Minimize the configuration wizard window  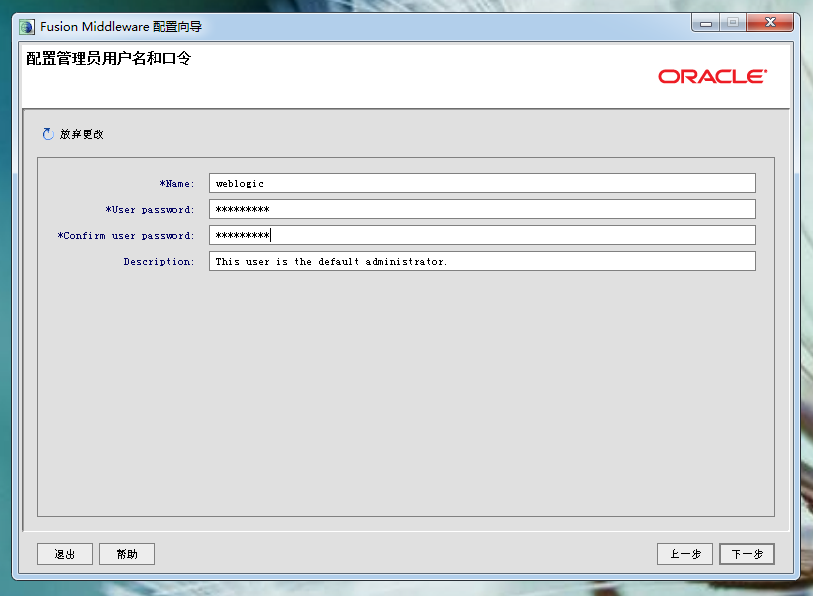(x=706, y=23)
